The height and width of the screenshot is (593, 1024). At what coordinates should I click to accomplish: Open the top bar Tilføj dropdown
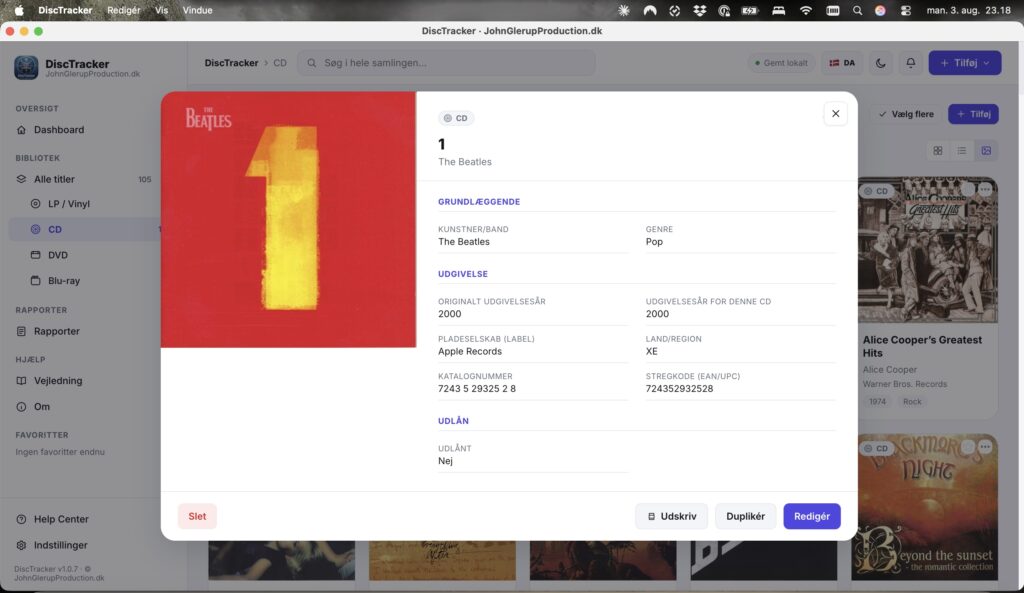(x=965, y=63)
